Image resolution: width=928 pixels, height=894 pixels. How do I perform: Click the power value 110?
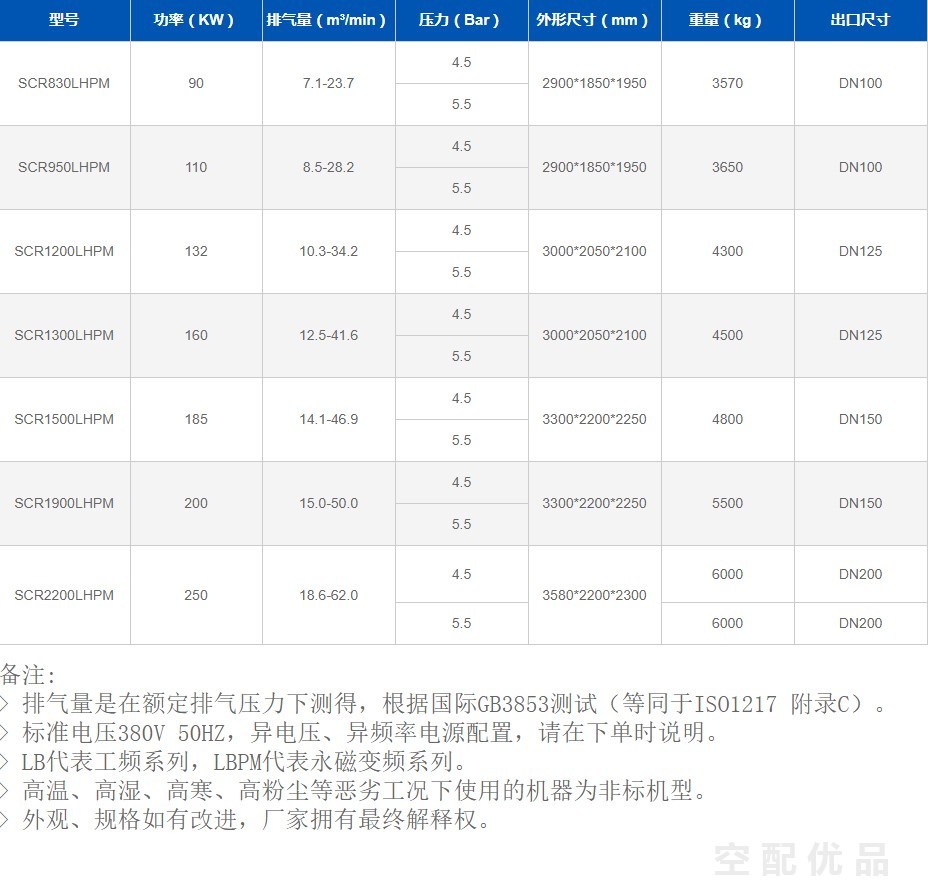196,167
